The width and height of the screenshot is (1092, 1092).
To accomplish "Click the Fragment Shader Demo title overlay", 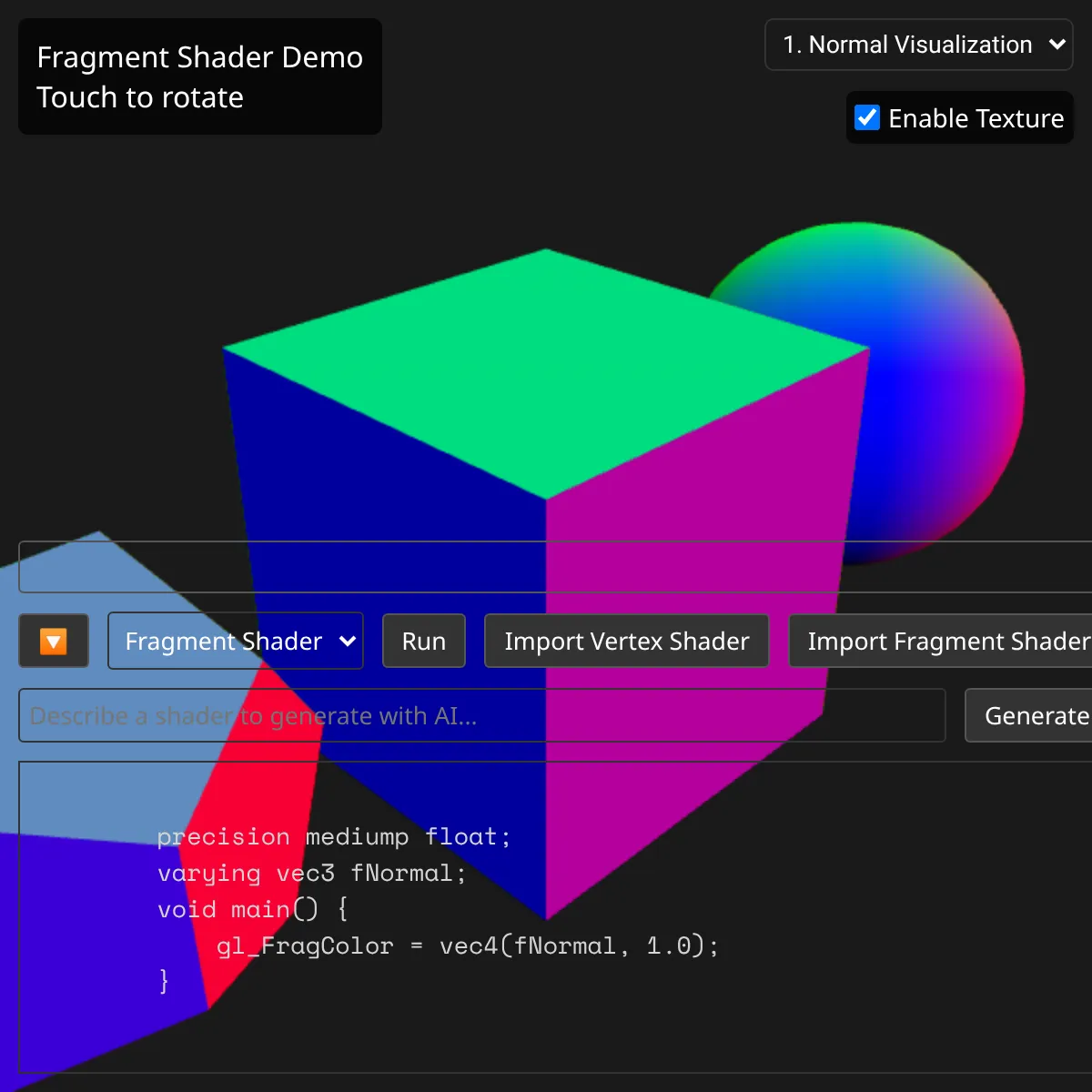I will [x=199, y=76].
